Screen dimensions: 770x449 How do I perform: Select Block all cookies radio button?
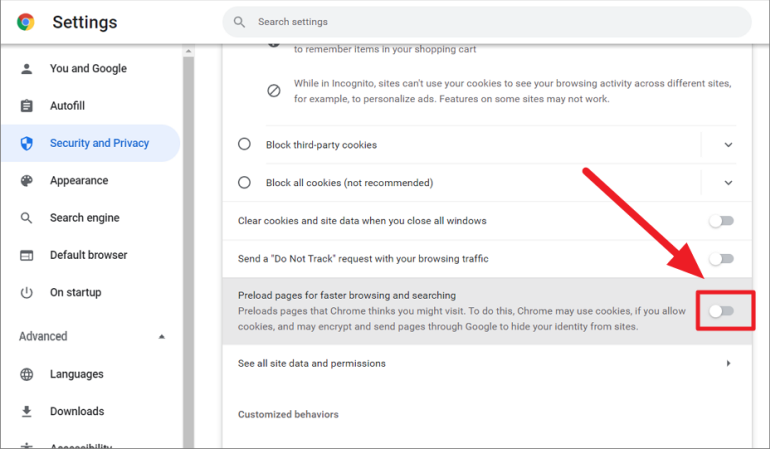[244, 183]
